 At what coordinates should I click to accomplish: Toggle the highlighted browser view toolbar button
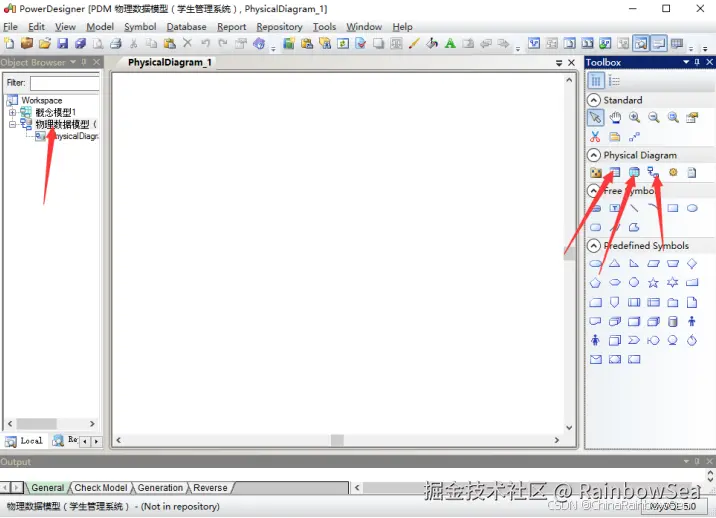pos(641,44)
